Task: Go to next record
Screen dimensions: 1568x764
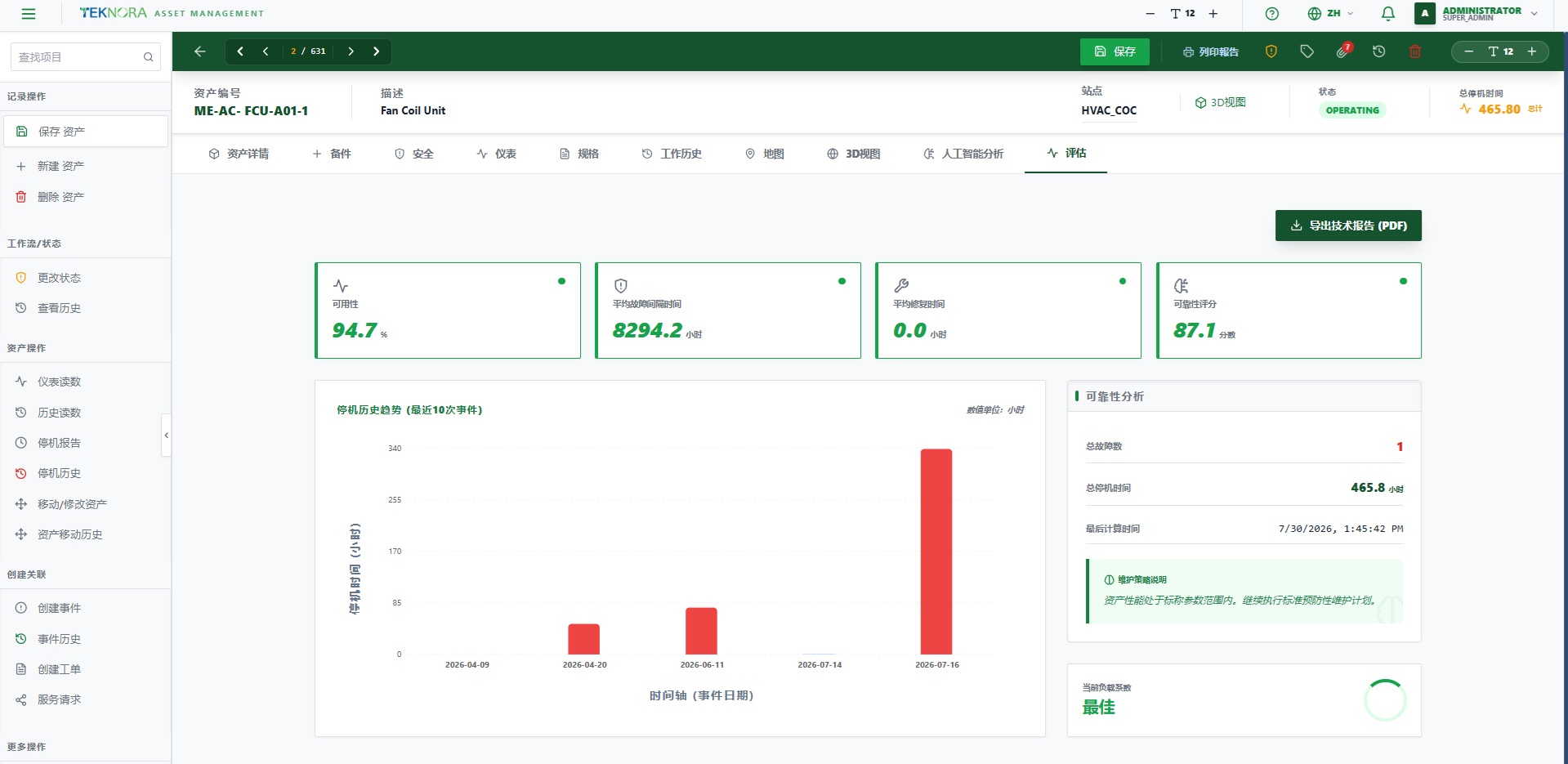Action: [351, 51]
